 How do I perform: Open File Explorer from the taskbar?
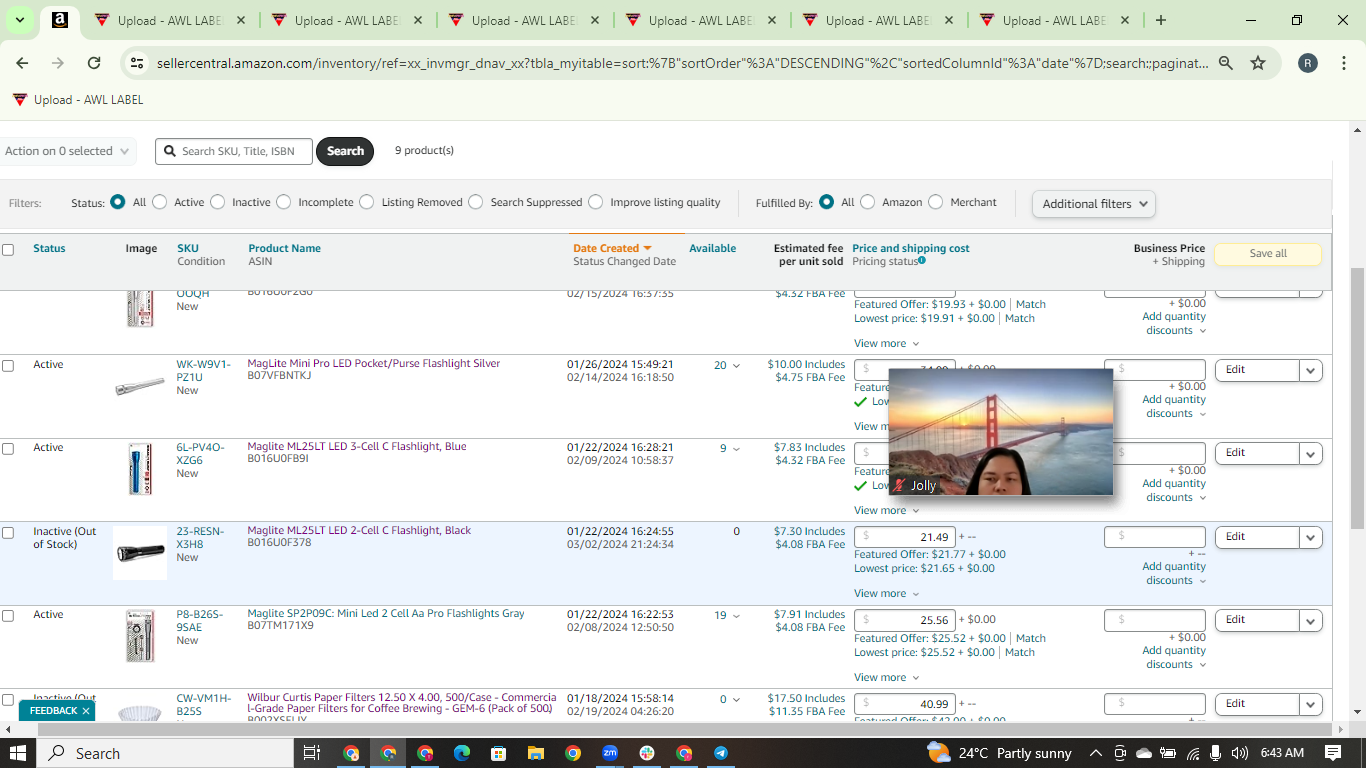tap(535, 753)
